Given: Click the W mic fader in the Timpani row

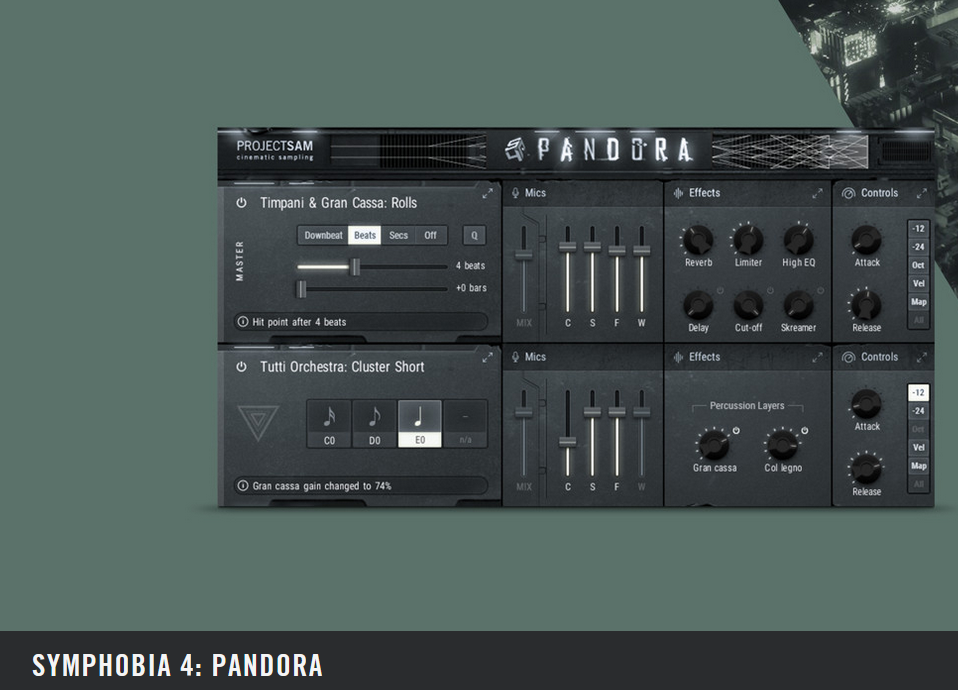Looking at the screenshot, I should click(x=641, y=250).
